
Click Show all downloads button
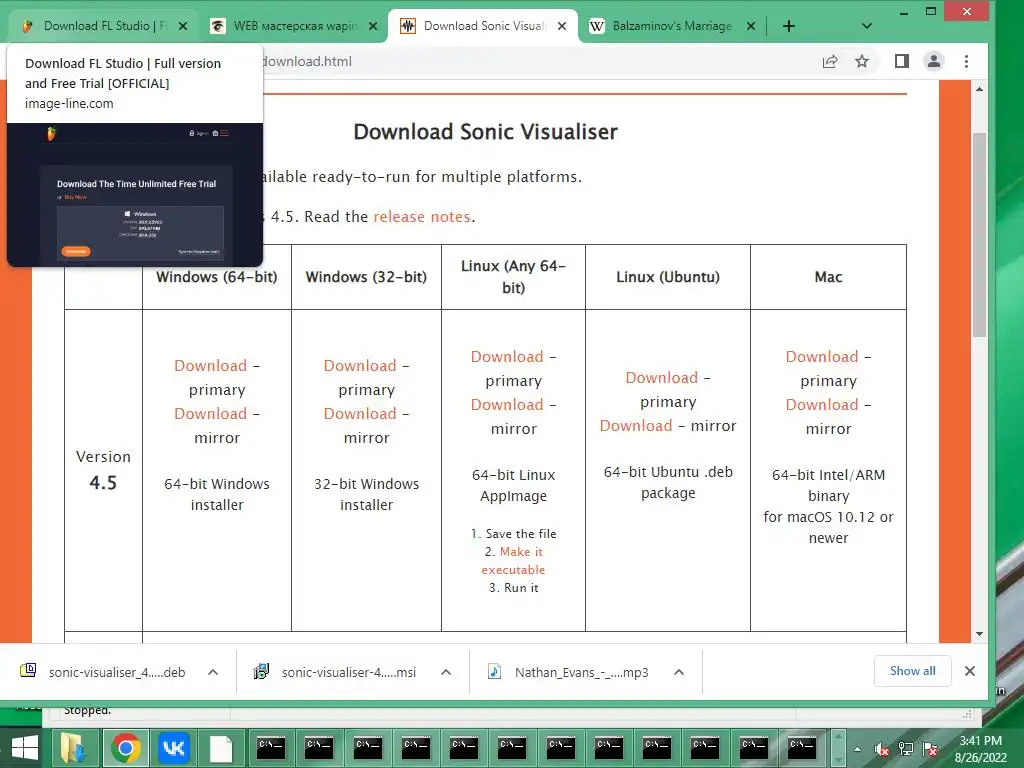(x=912, y=671)
